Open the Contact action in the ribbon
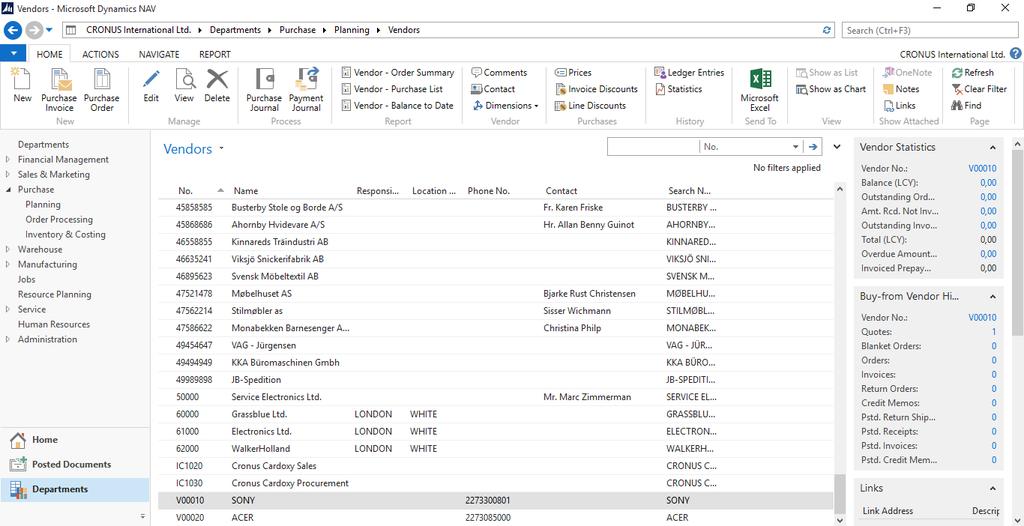Viewport: 1024px width, 526px height. 493,89
